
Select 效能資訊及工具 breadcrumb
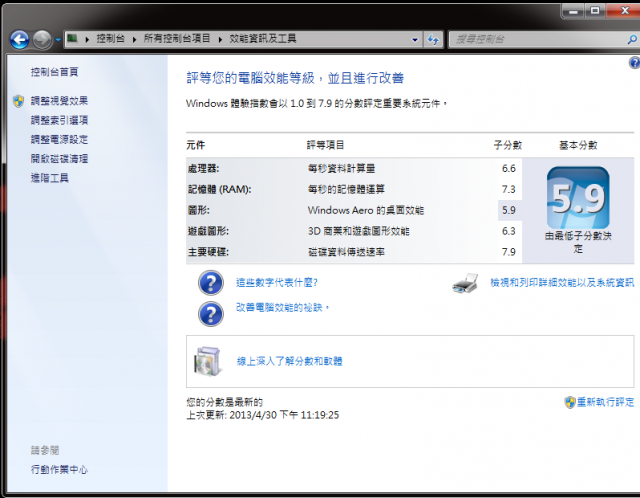pyautogui.click(x=263, y=38)
